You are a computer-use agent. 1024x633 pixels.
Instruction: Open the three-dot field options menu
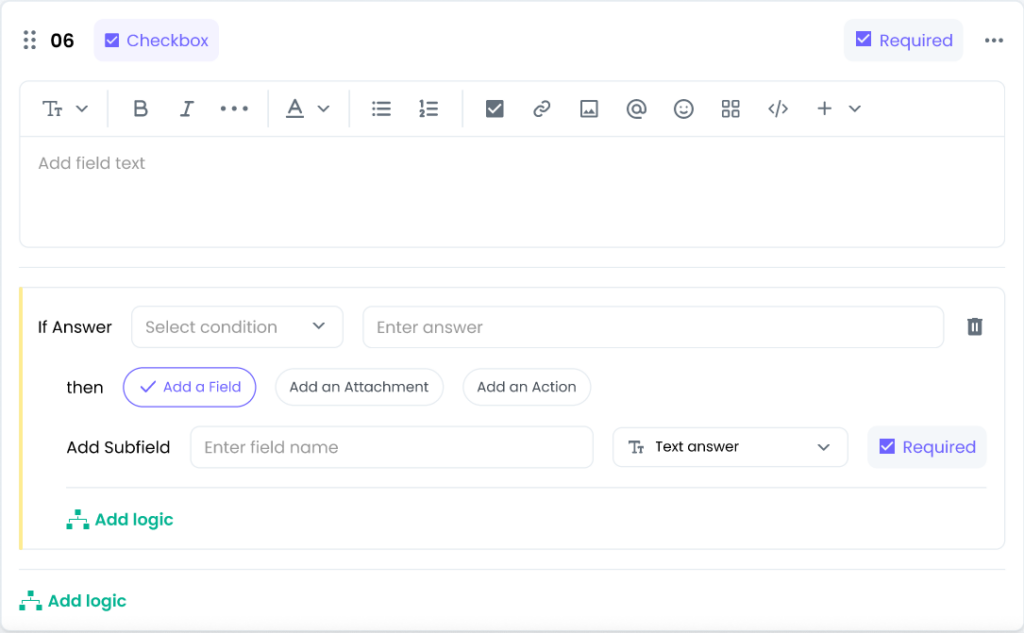click(993, 41)
